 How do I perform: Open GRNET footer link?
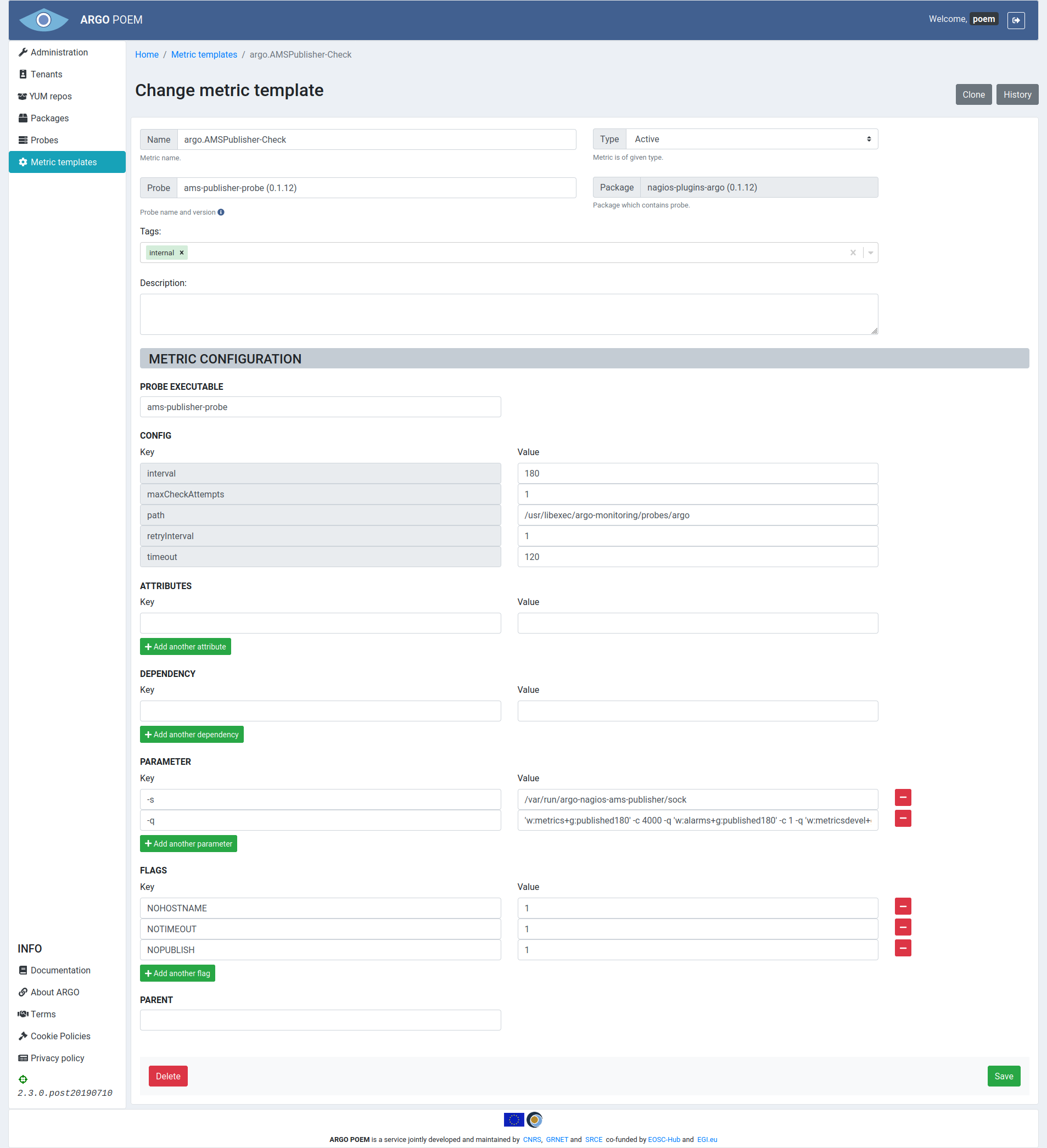(557, 1139)
